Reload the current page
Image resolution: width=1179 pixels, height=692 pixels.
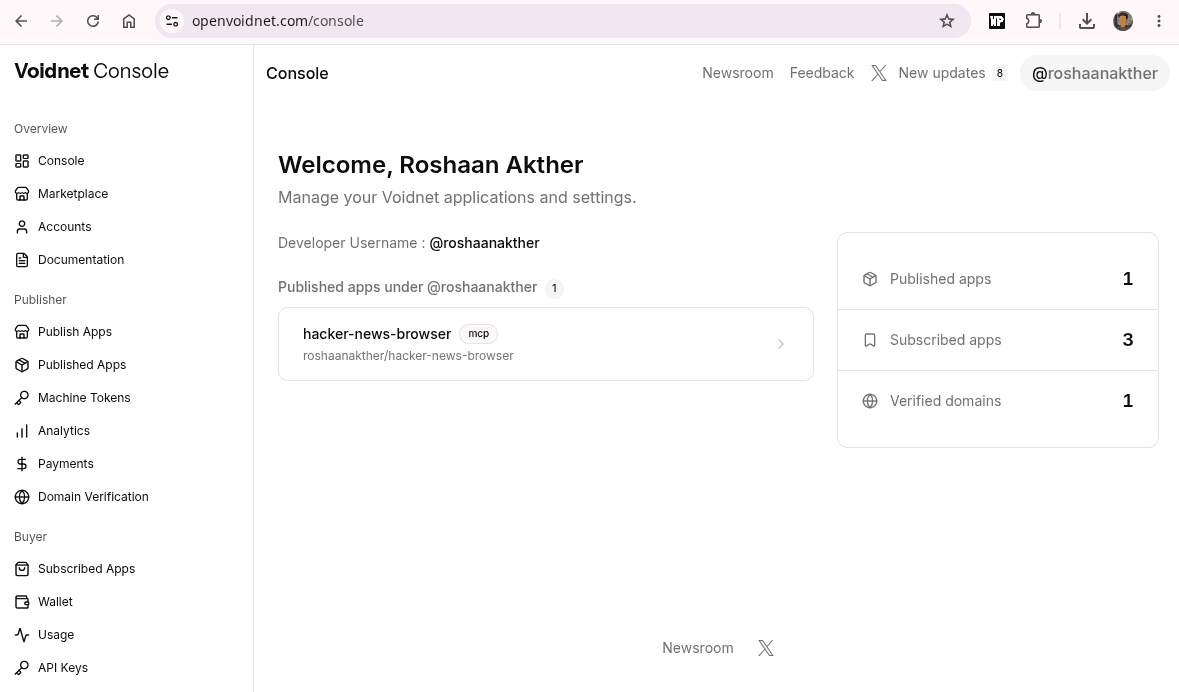(x=93, y=21)
